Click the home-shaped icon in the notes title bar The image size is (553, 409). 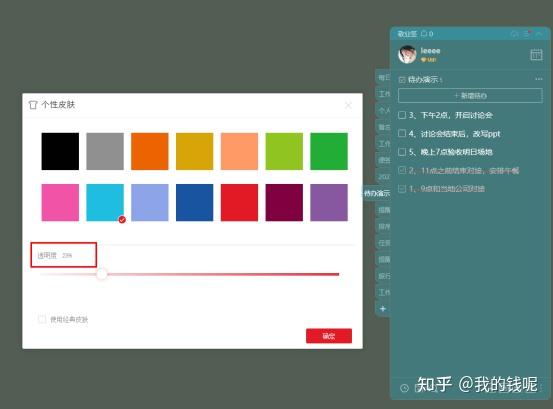(515, 34)
